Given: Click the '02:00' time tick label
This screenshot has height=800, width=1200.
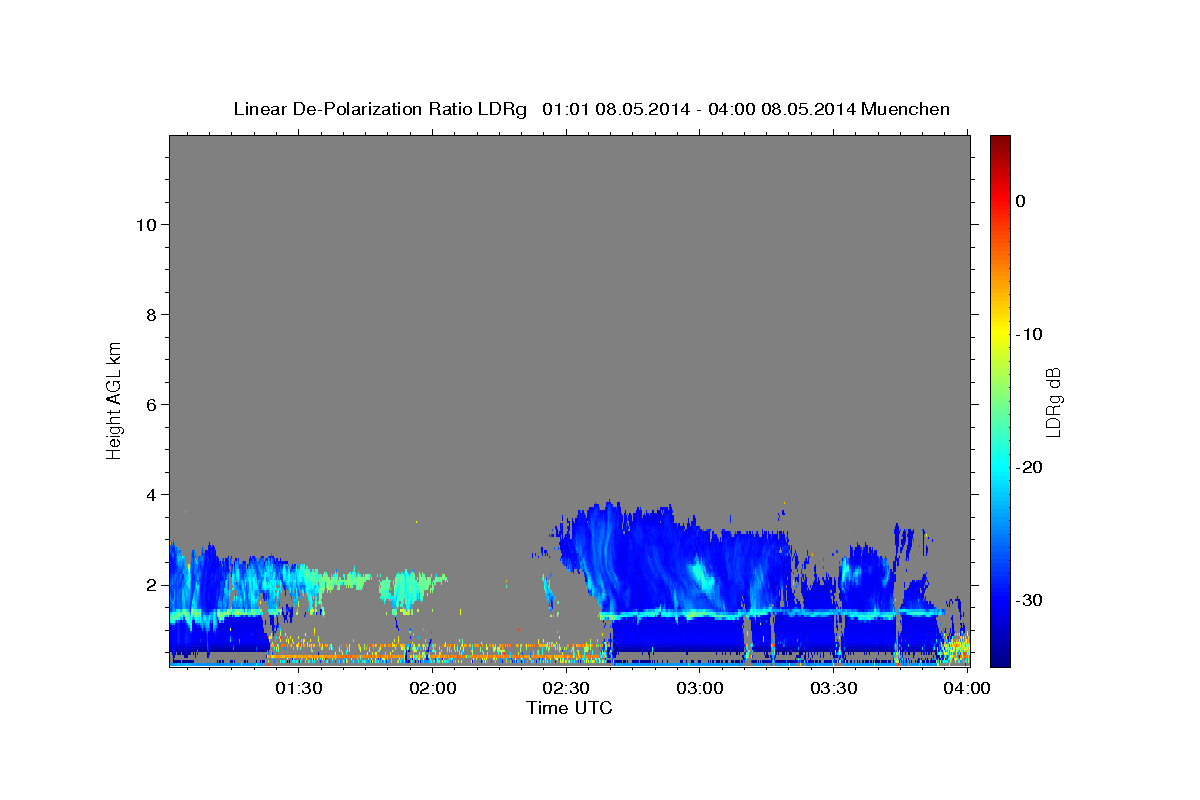Looking at the screenshot, I should [433, 688].
